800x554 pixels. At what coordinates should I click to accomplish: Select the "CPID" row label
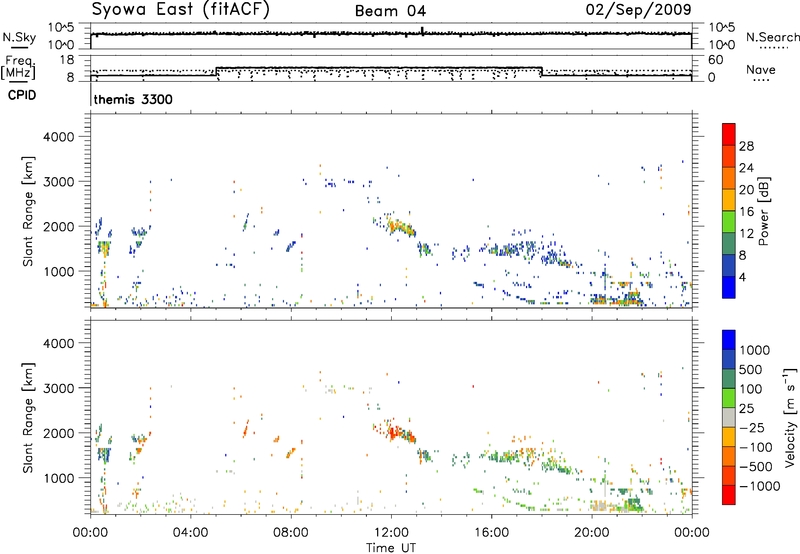(x=22, y=95)
